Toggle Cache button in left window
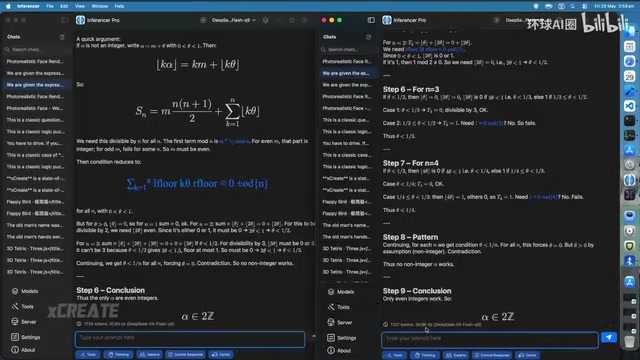 [x=221, y=354]
